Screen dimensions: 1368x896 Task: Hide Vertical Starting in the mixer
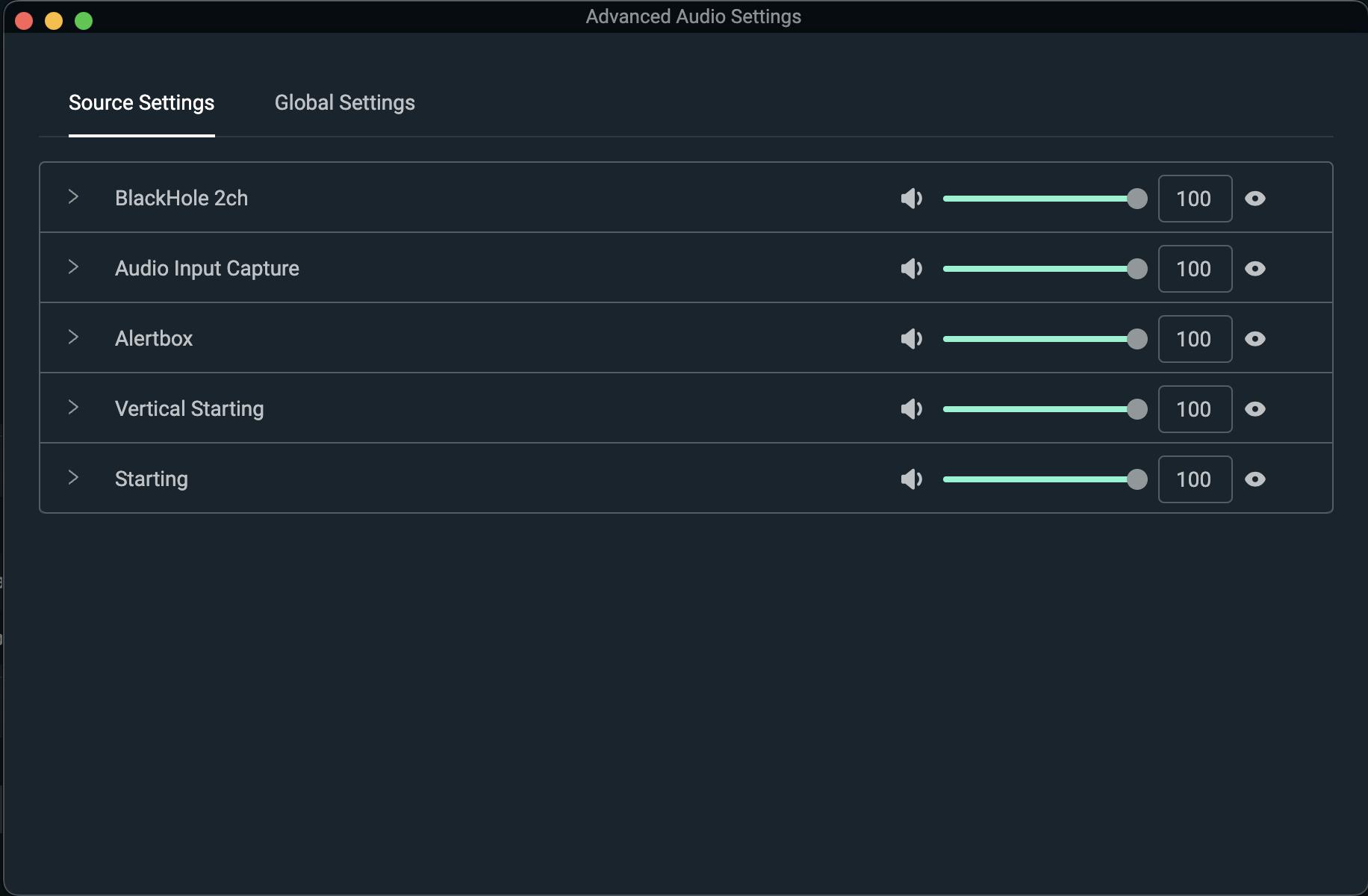1255,409
